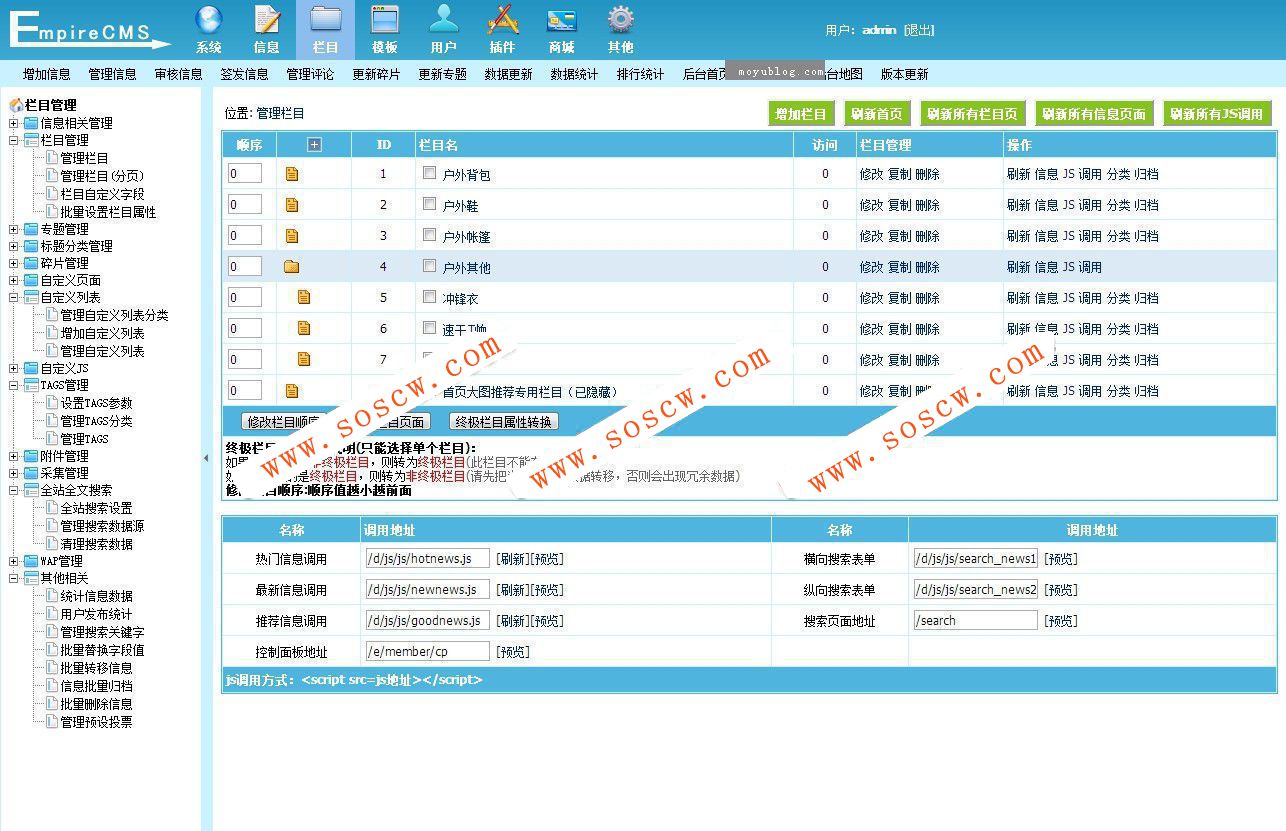Click the 增加栏目 button
Screen dimensions: 1286x831
[802, 114]
